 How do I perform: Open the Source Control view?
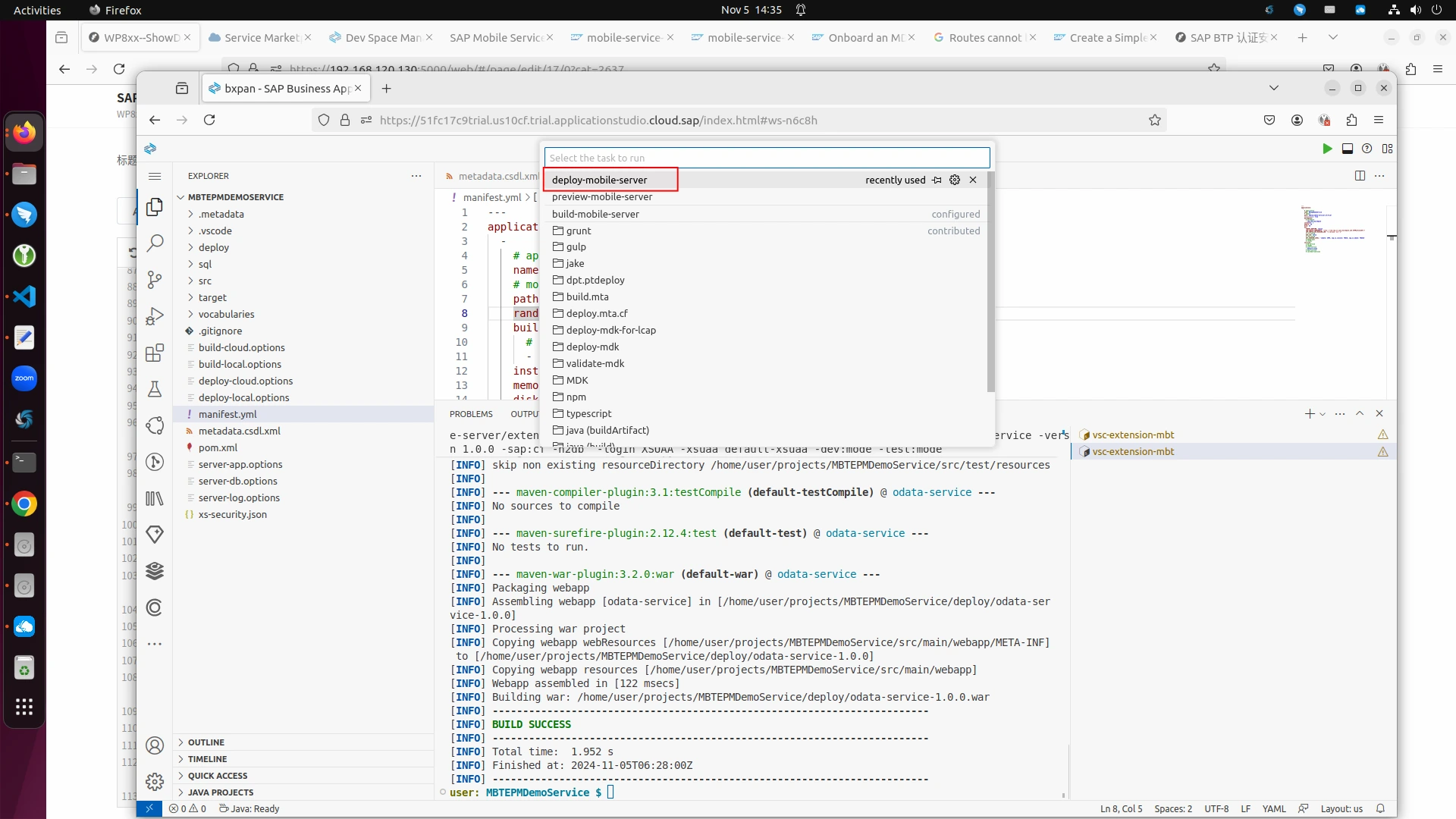(155, 279)
